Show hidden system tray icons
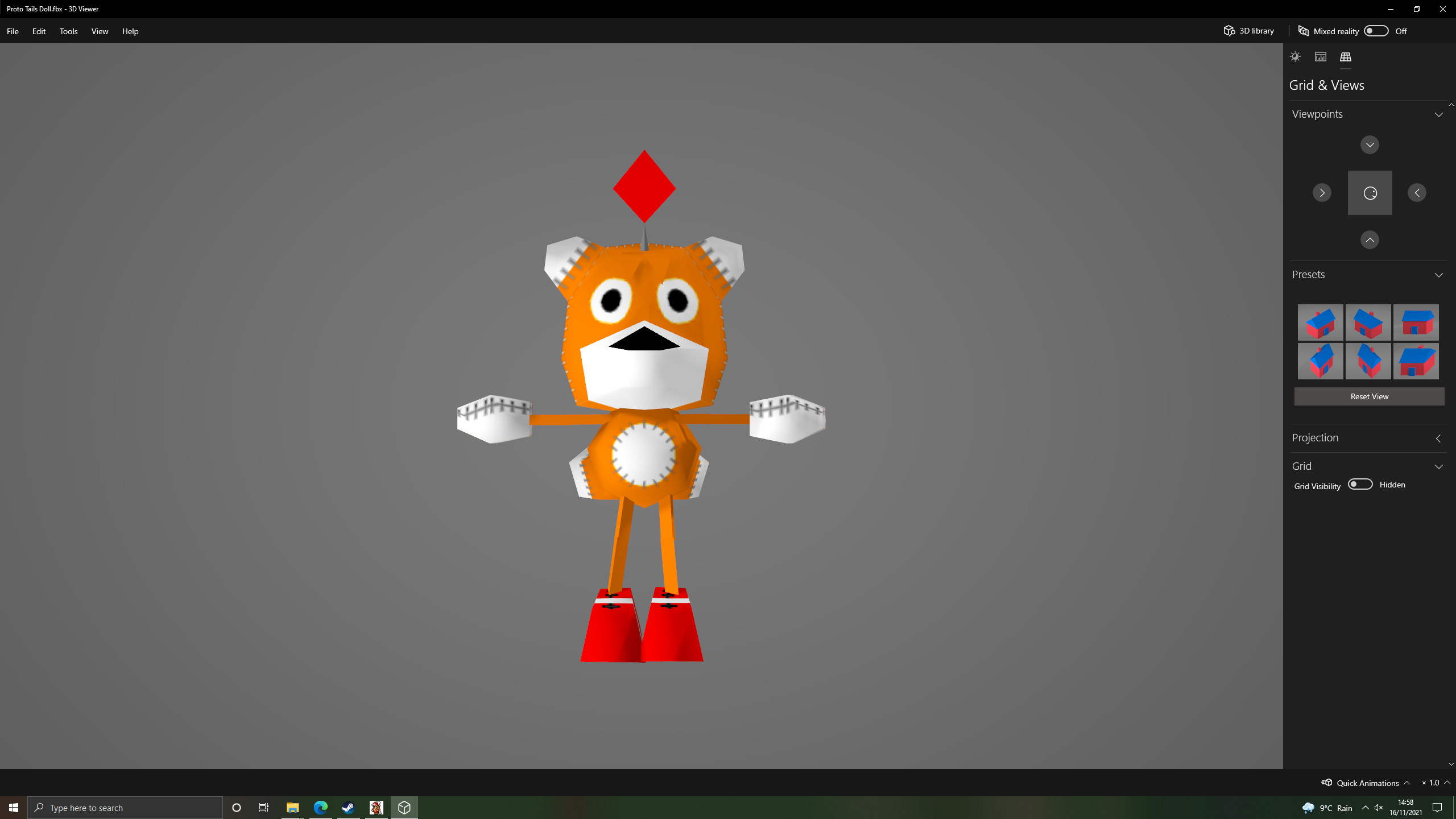 [x=1366, y=808]
